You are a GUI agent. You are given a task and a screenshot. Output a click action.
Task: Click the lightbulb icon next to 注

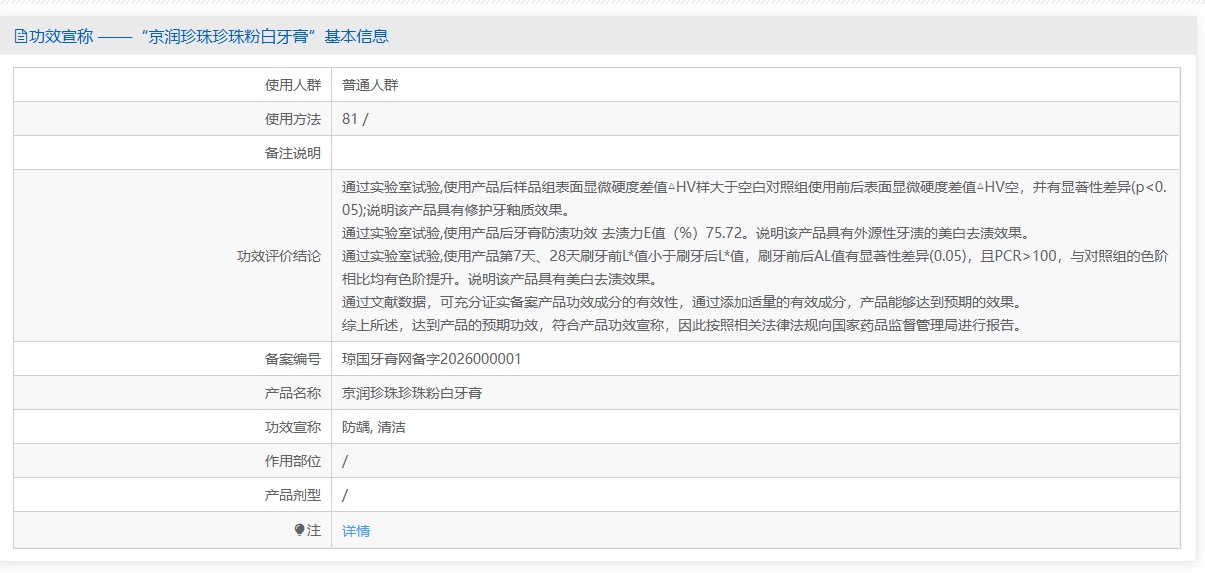pos(299,531)
